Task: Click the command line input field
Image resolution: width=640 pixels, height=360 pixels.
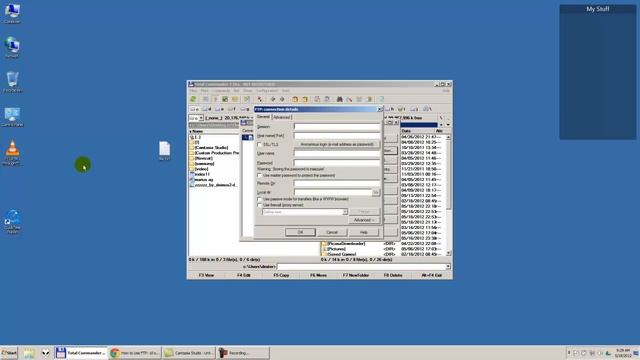Action: (361, 267)
